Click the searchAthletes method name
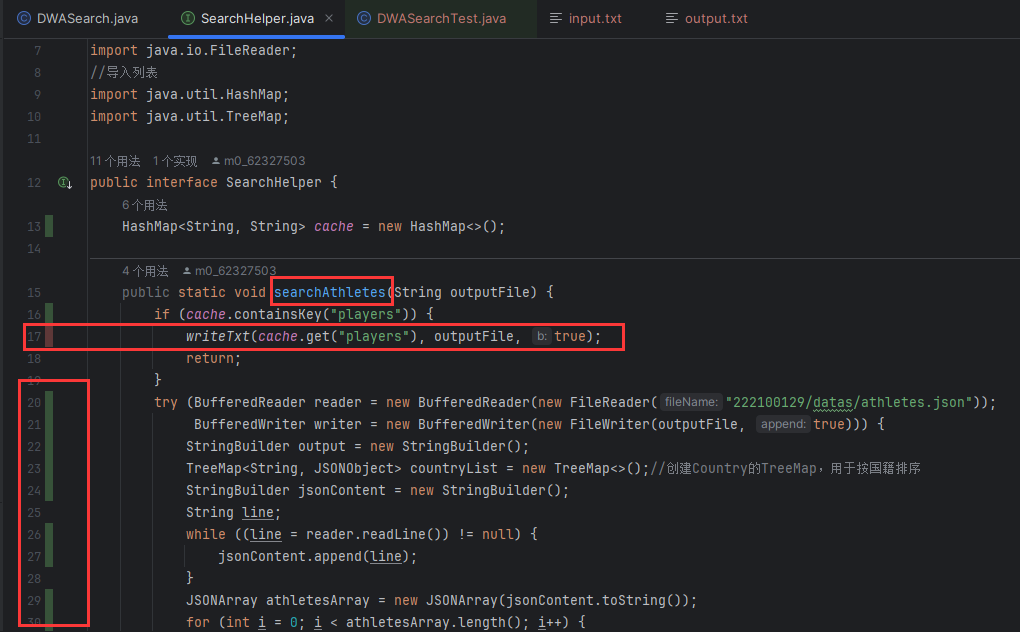Screen dimensions: 1020x632 pyautogui.click(x=330, y=292)
